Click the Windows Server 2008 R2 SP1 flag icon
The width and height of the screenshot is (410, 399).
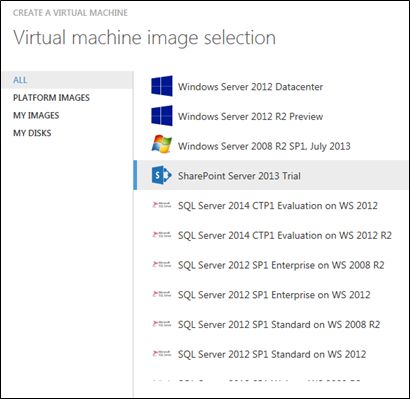point(162,145)
